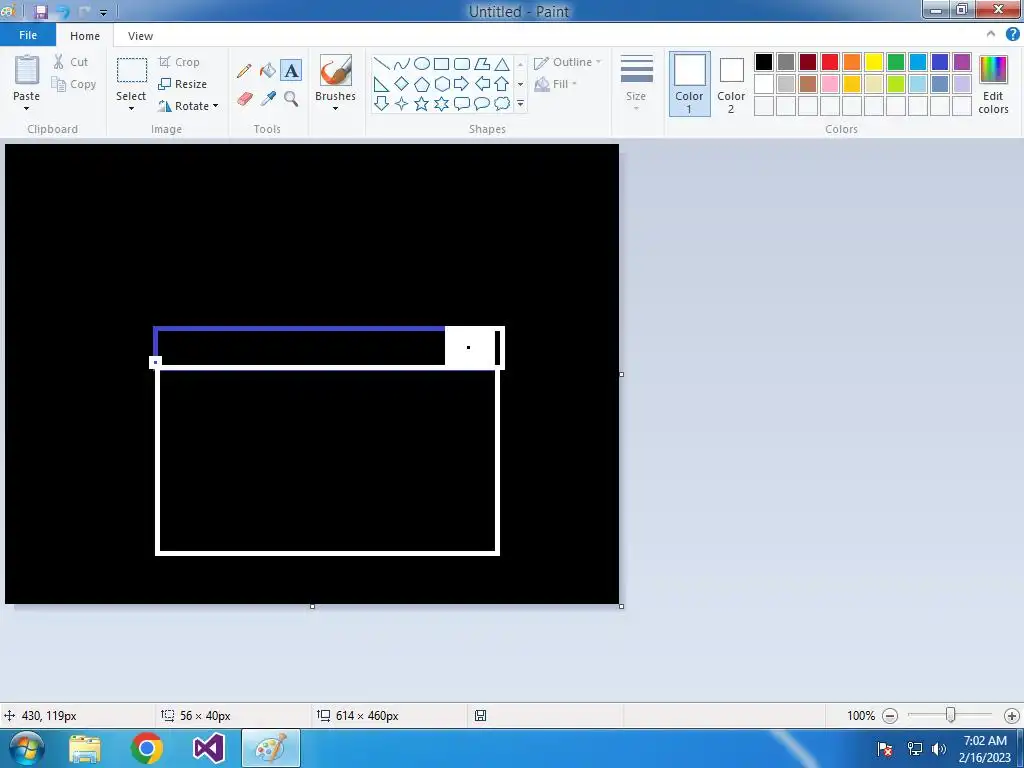Choose the Diamond shape
This screenshot has width=1024, height=768.
click(402, 84)
